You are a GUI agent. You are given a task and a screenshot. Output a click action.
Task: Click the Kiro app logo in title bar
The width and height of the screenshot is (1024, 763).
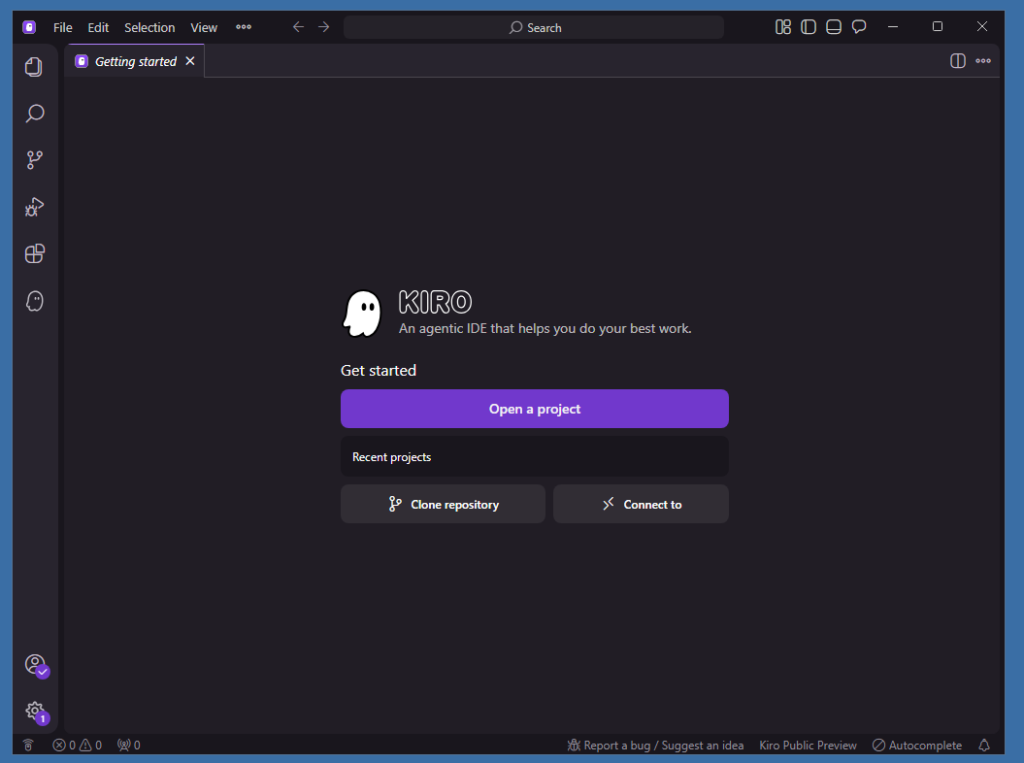coord(29,27)
